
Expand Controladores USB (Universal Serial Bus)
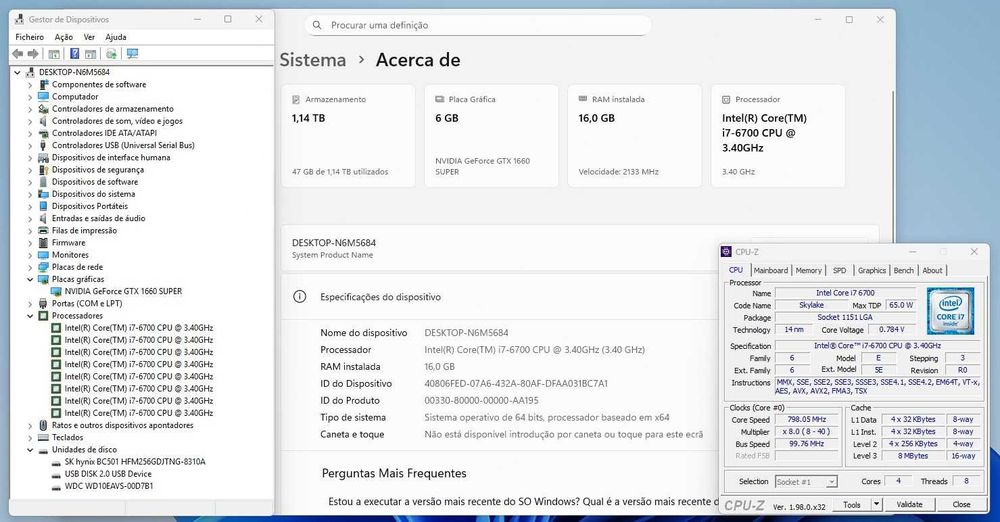tap(30, 145)
